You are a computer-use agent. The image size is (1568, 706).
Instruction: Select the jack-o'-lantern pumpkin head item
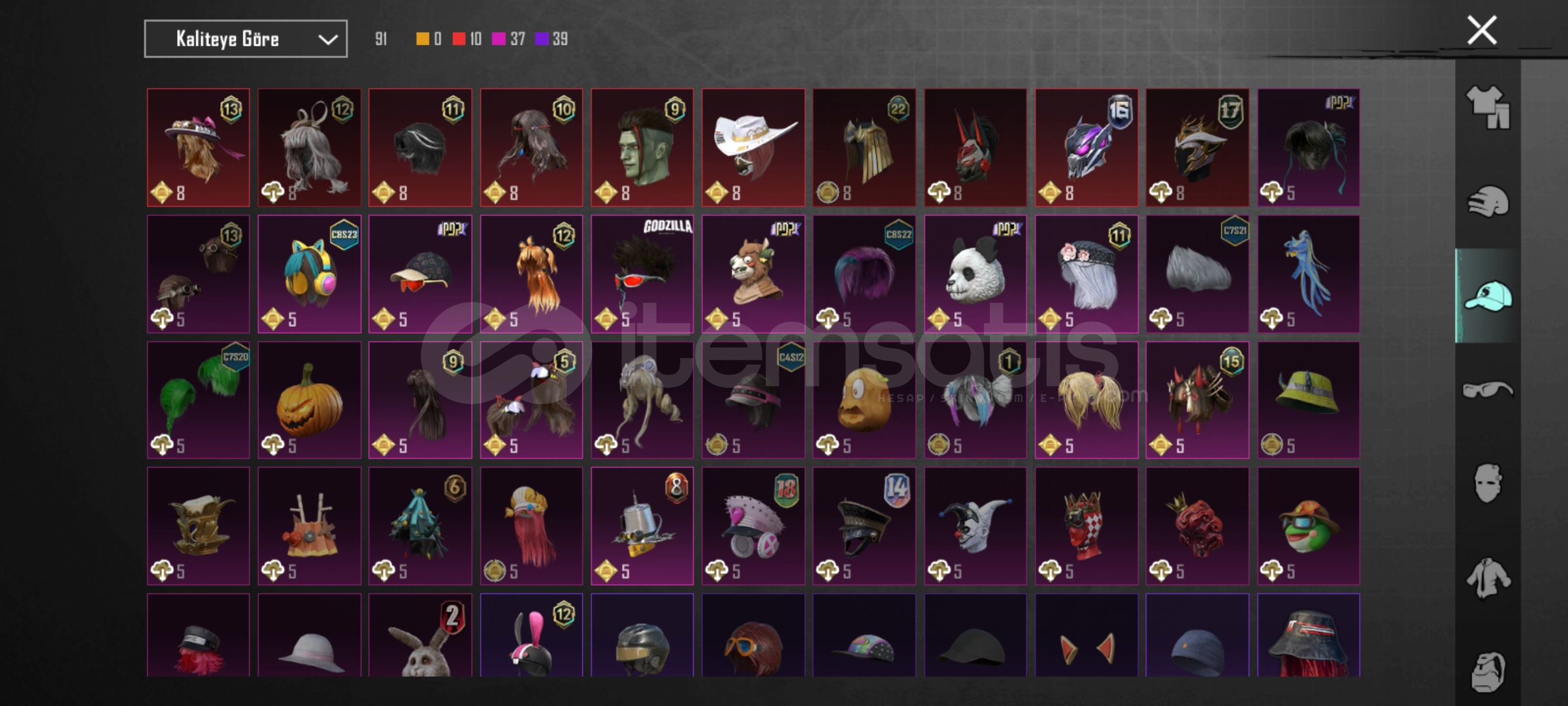pos(309,400)
